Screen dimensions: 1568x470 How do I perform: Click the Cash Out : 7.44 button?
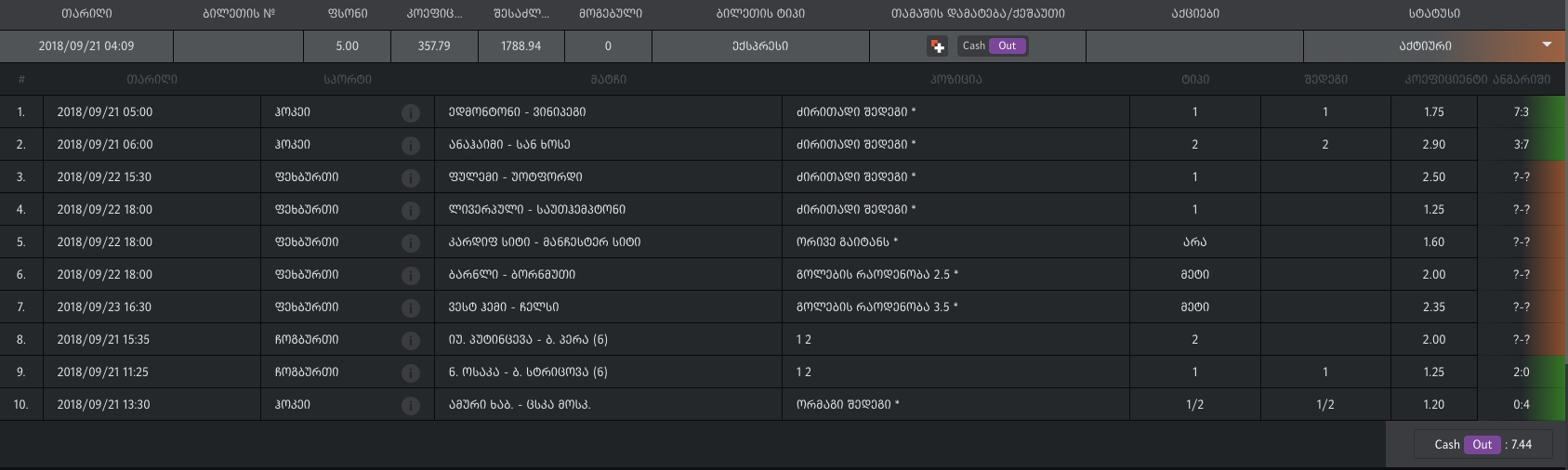[1482, 445]
